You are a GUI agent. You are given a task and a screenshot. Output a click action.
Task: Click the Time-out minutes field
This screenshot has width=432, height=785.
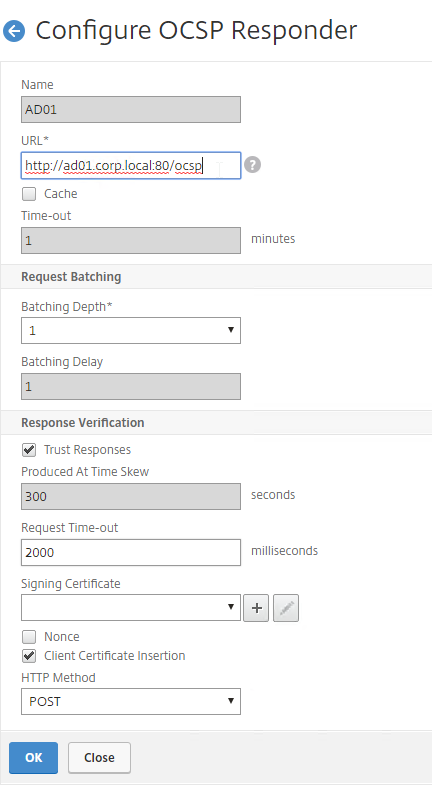click(131, 240)
